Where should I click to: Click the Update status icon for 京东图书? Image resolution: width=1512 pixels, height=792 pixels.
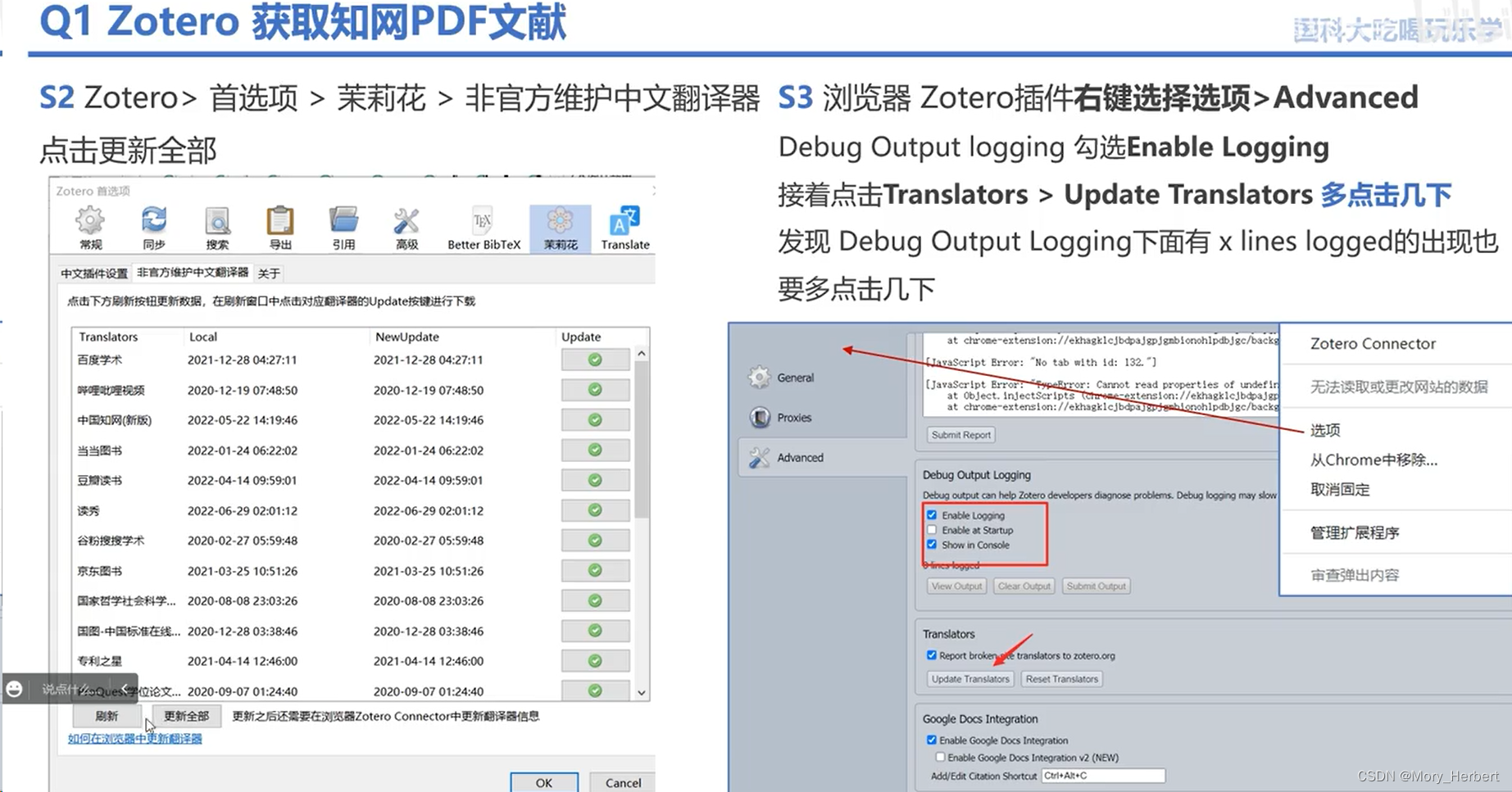tap(595, 570)
